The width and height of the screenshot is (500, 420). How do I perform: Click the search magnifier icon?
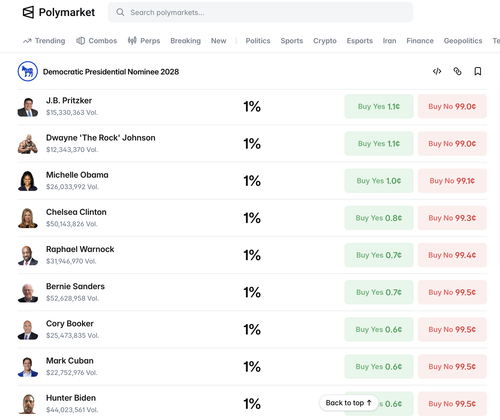[x=120, y=12]
